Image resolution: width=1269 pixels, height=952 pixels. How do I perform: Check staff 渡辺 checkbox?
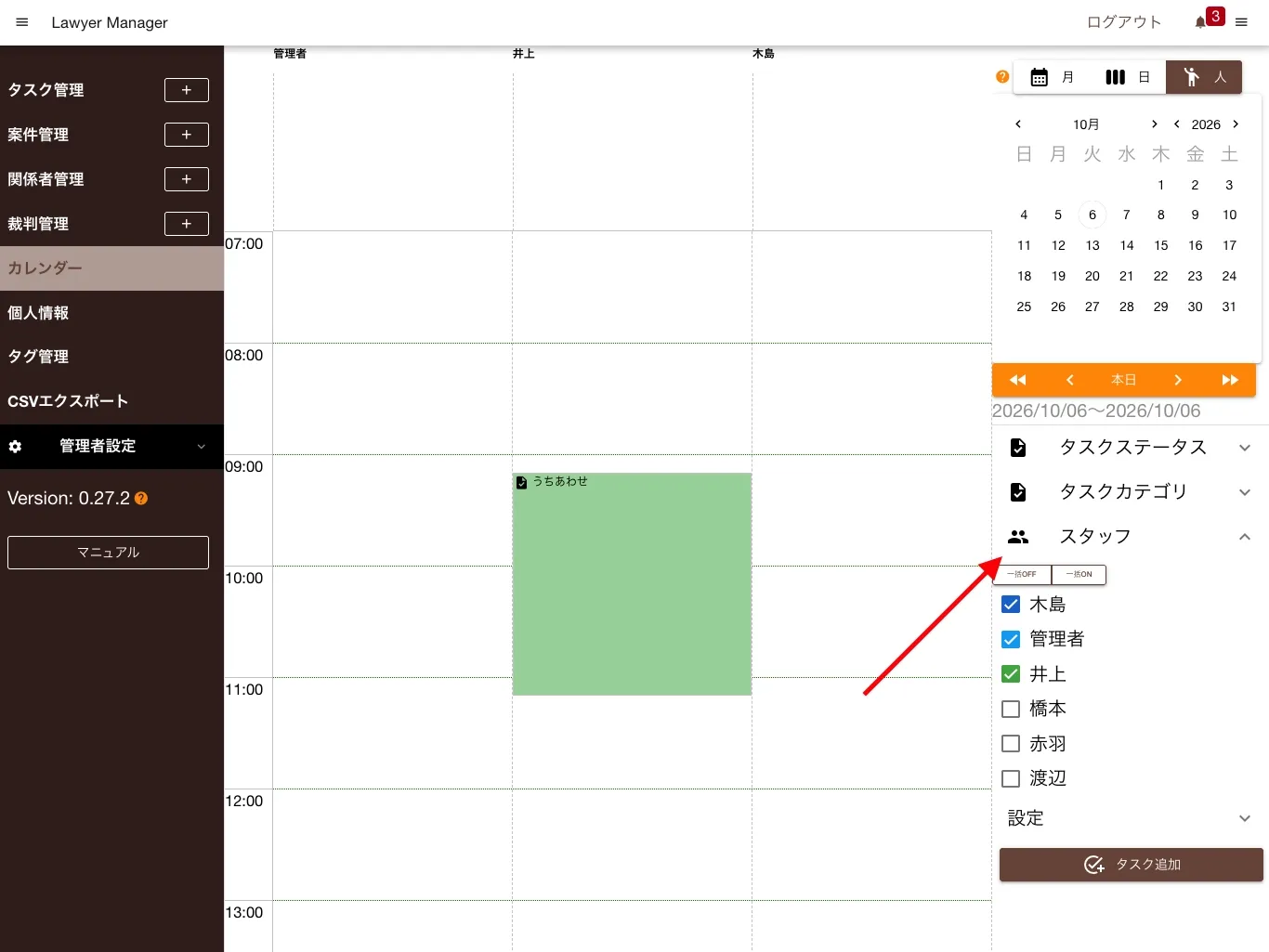tap(1011, 778)
